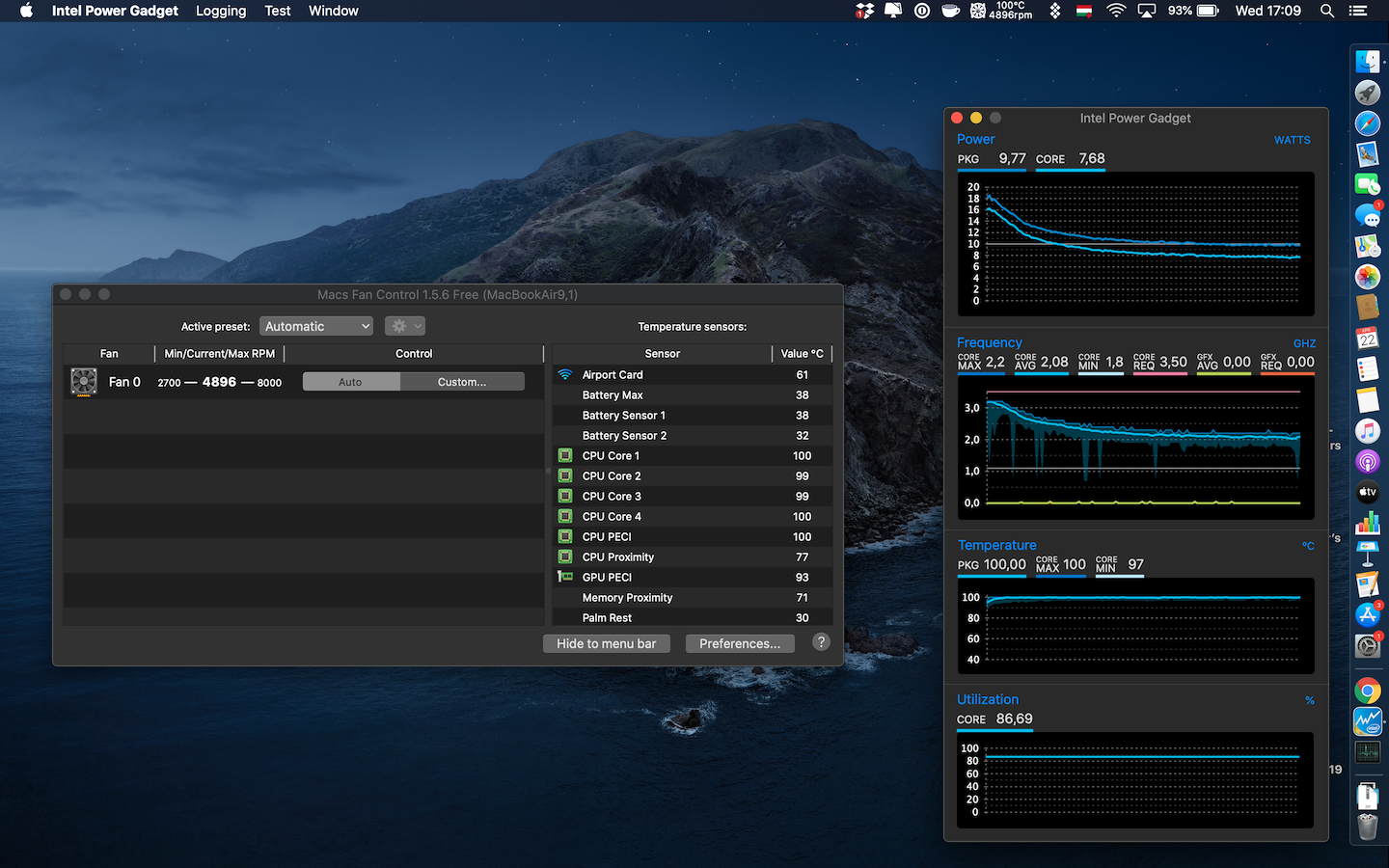
Task: Click the Value °C column header
Action: (x=803, y=353)
